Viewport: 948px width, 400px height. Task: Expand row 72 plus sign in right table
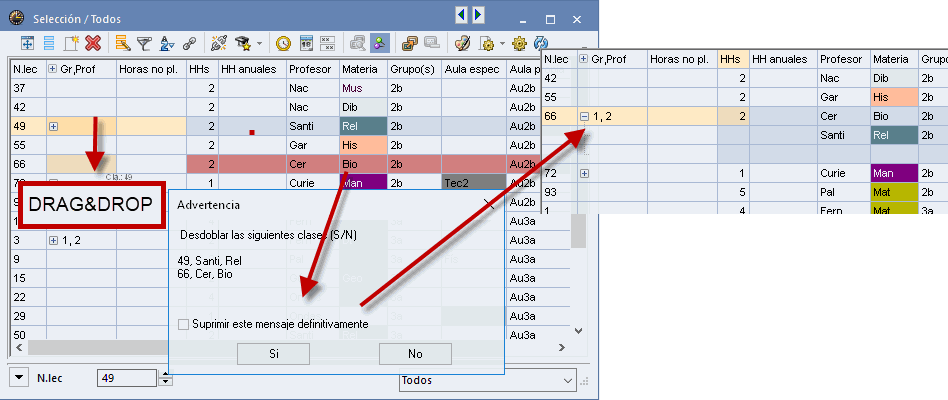pyautogui.click(x=585, y=173)
